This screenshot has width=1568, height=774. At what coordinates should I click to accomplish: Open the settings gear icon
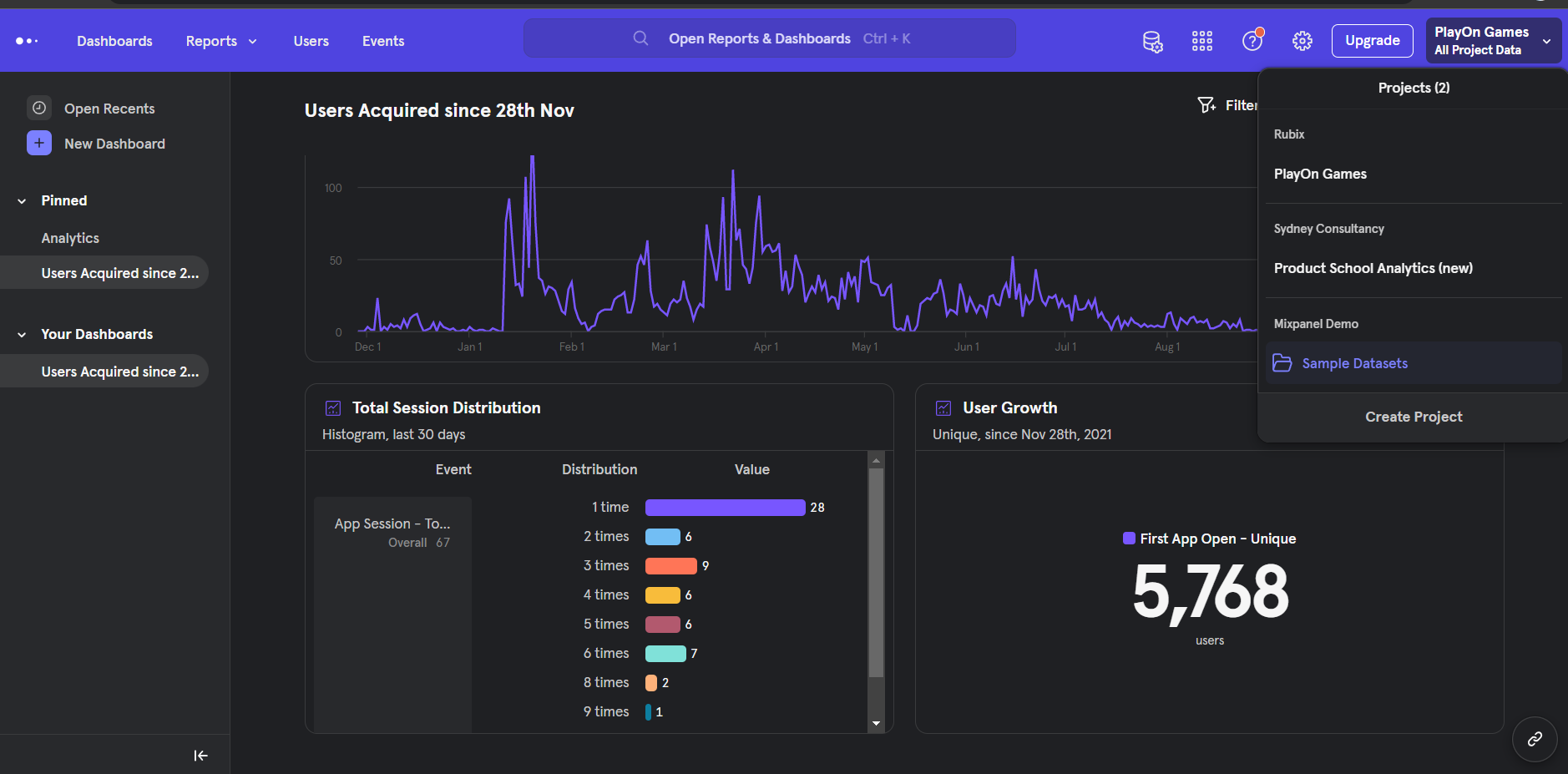coord(1302,40)
